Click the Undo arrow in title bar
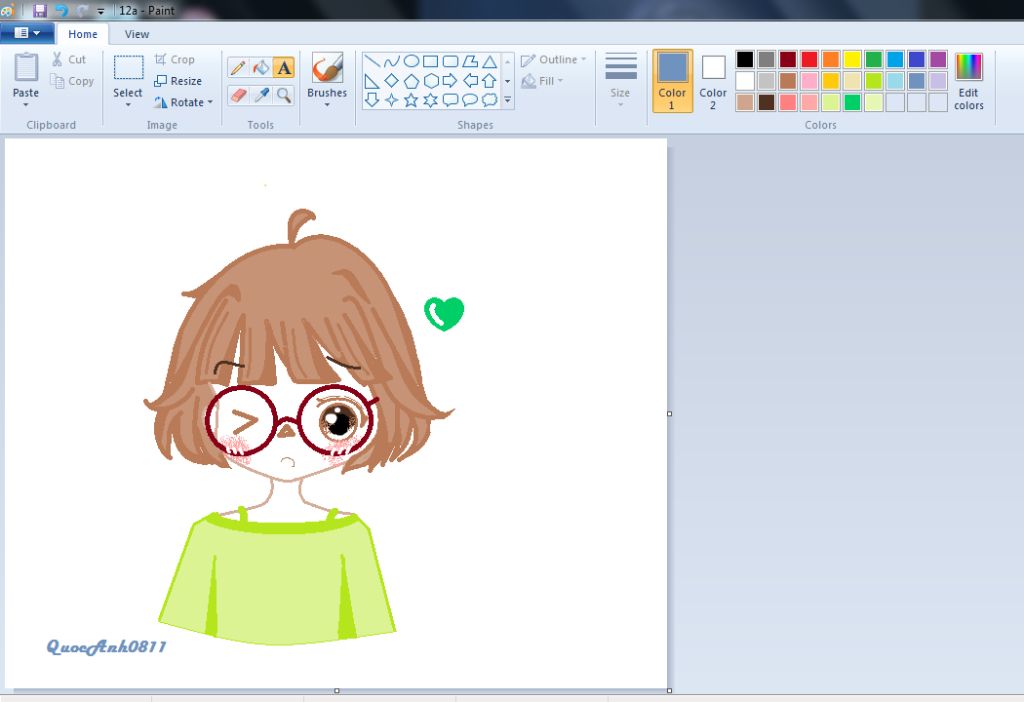1024x702 pixels. point(61,10)
